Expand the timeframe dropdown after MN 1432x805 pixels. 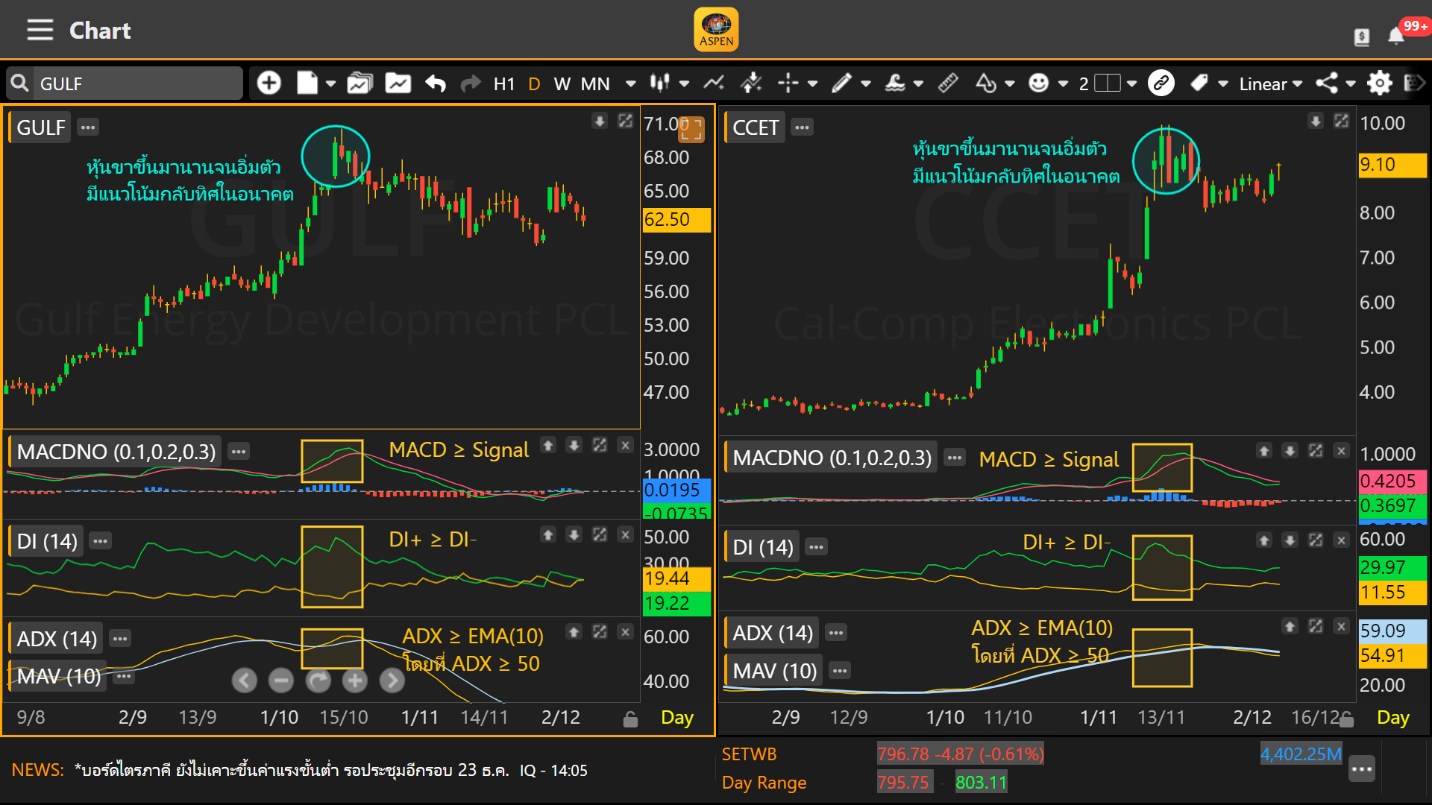point(630,84)
